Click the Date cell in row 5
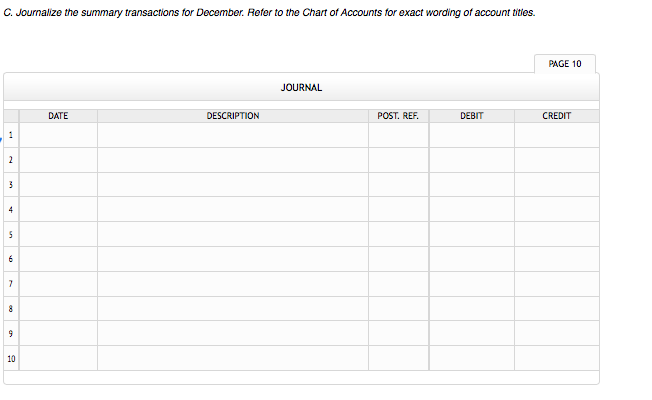The image size is (652, 400). click(59, 235)
